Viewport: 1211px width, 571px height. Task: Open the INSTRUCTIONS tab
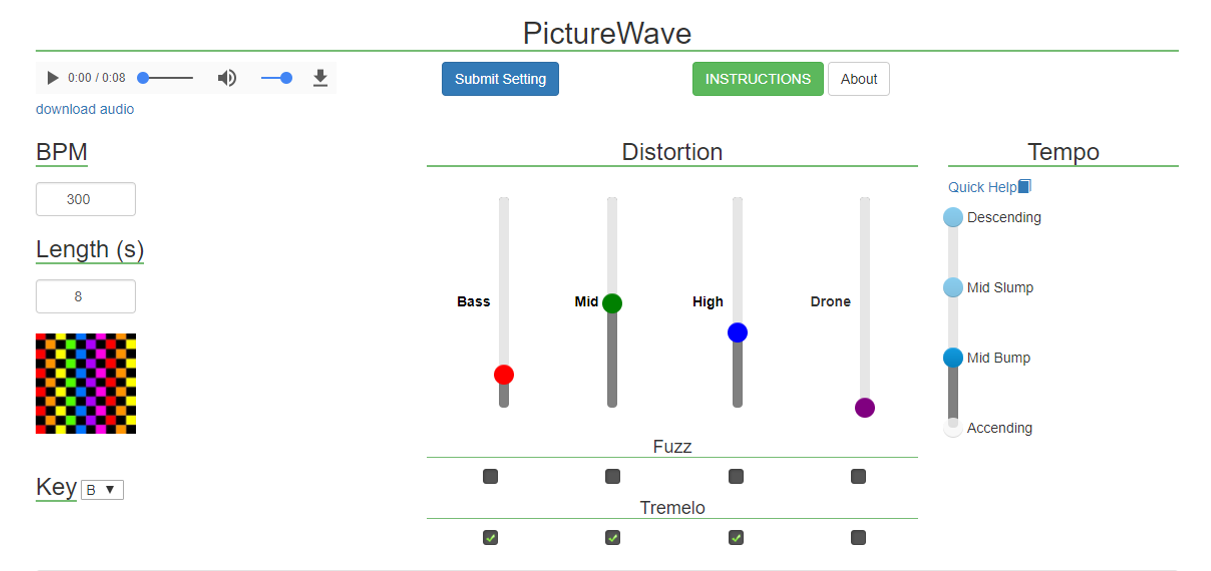click(x=758, y=79)
